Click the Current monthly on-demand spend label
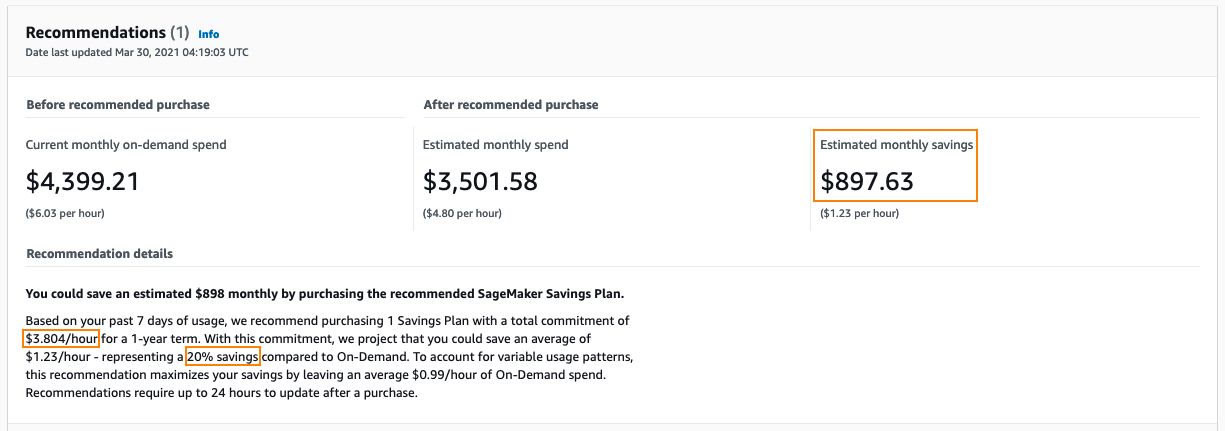1225x431 pixels. coord(126,145)
